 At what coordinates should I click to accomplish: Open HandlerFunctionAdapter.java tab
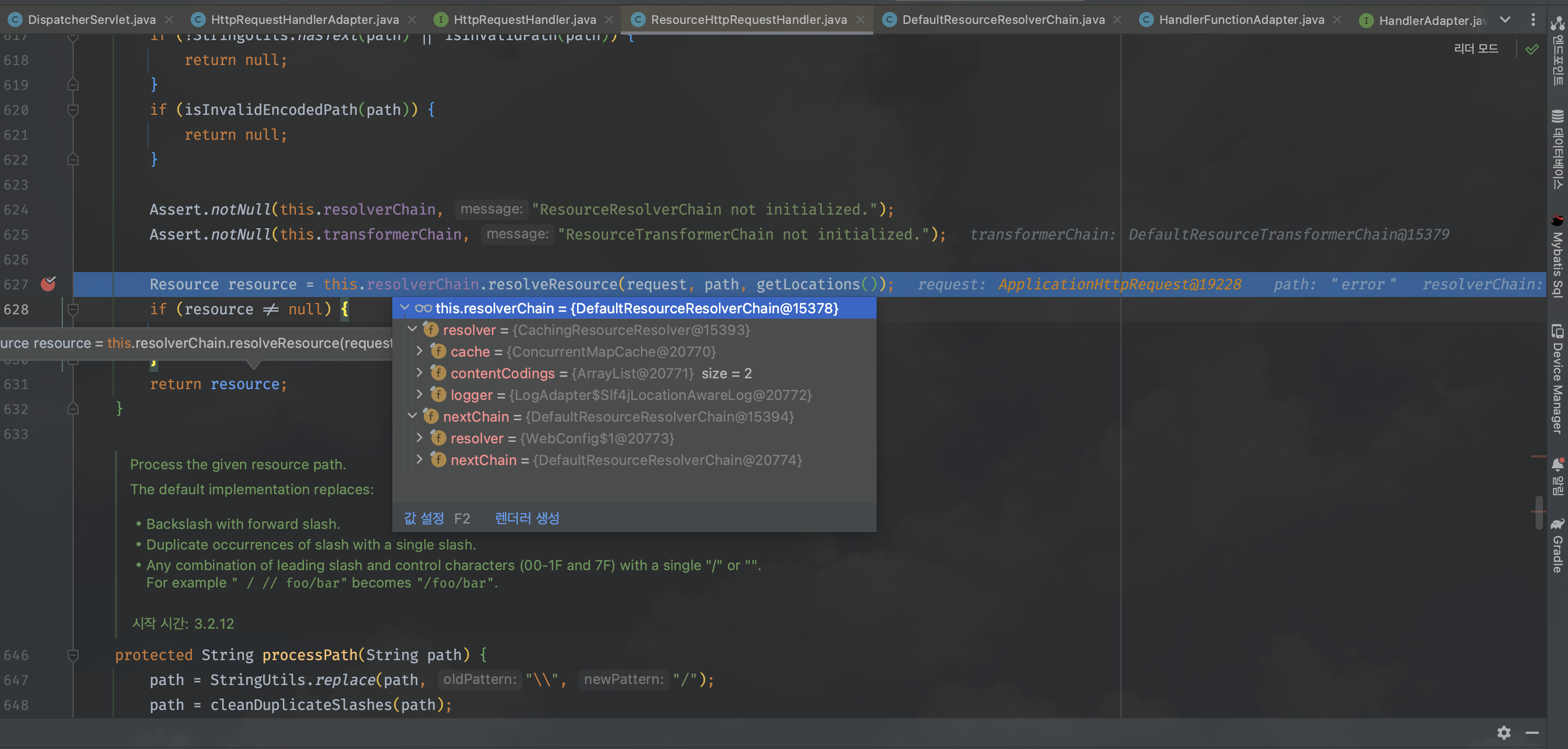1241,20
